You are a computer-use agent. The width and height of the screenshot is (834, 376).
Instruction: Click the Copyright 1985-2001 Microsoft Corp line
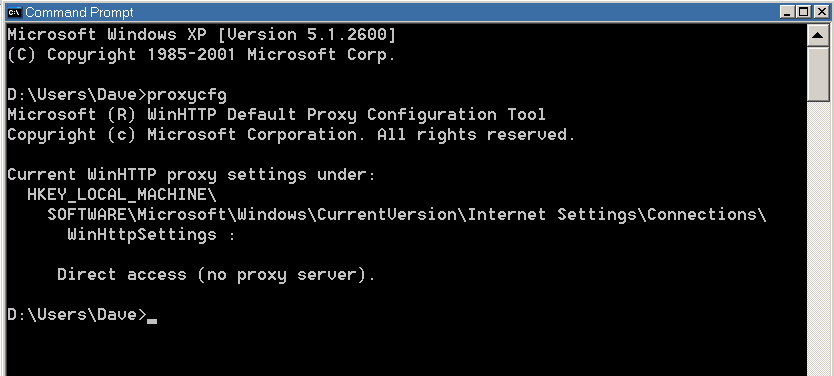pos(202,55)
